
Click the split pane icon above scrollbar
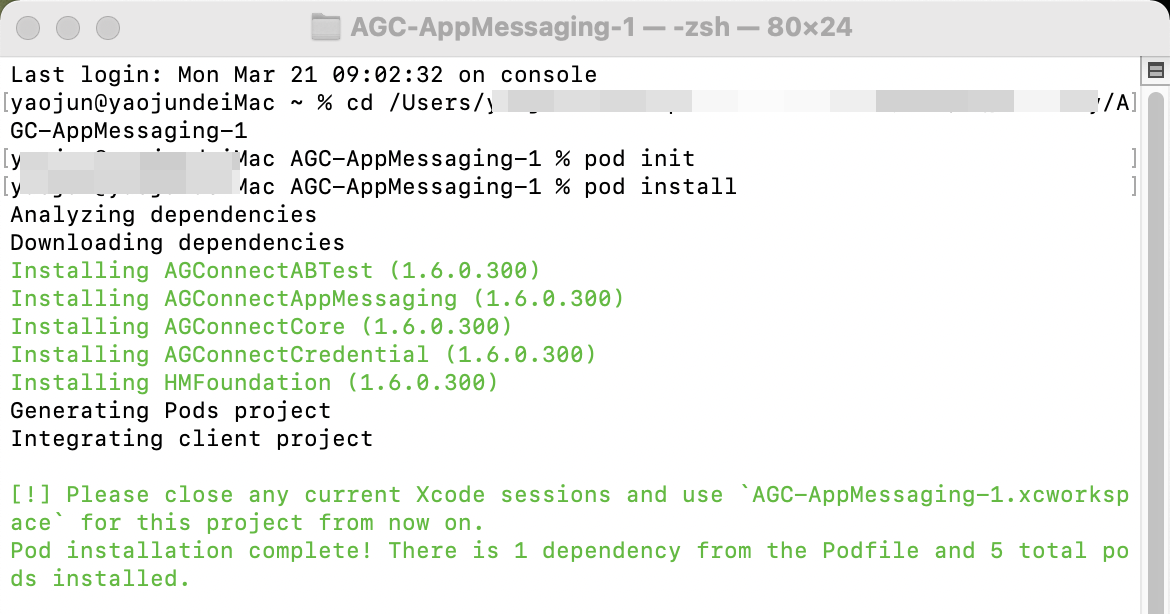click(x=1156, y=70)
